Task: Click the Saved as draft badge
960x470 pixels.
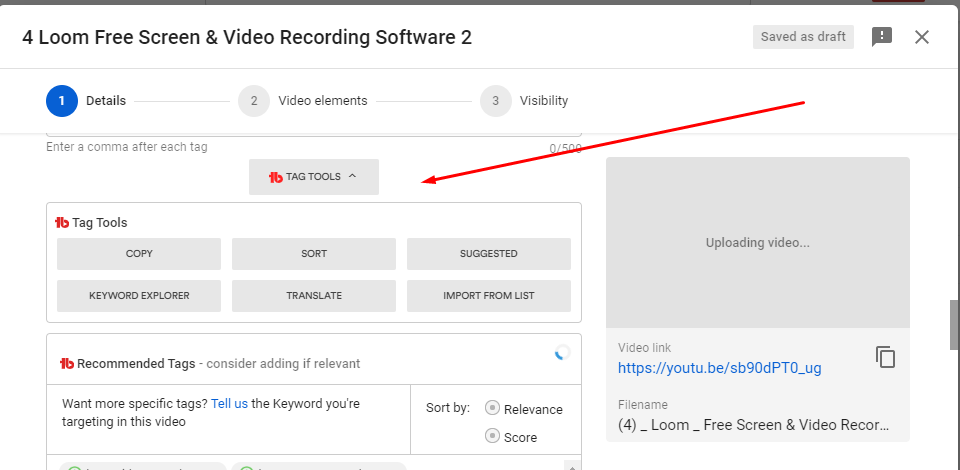Action: click(x=803, y=37)
